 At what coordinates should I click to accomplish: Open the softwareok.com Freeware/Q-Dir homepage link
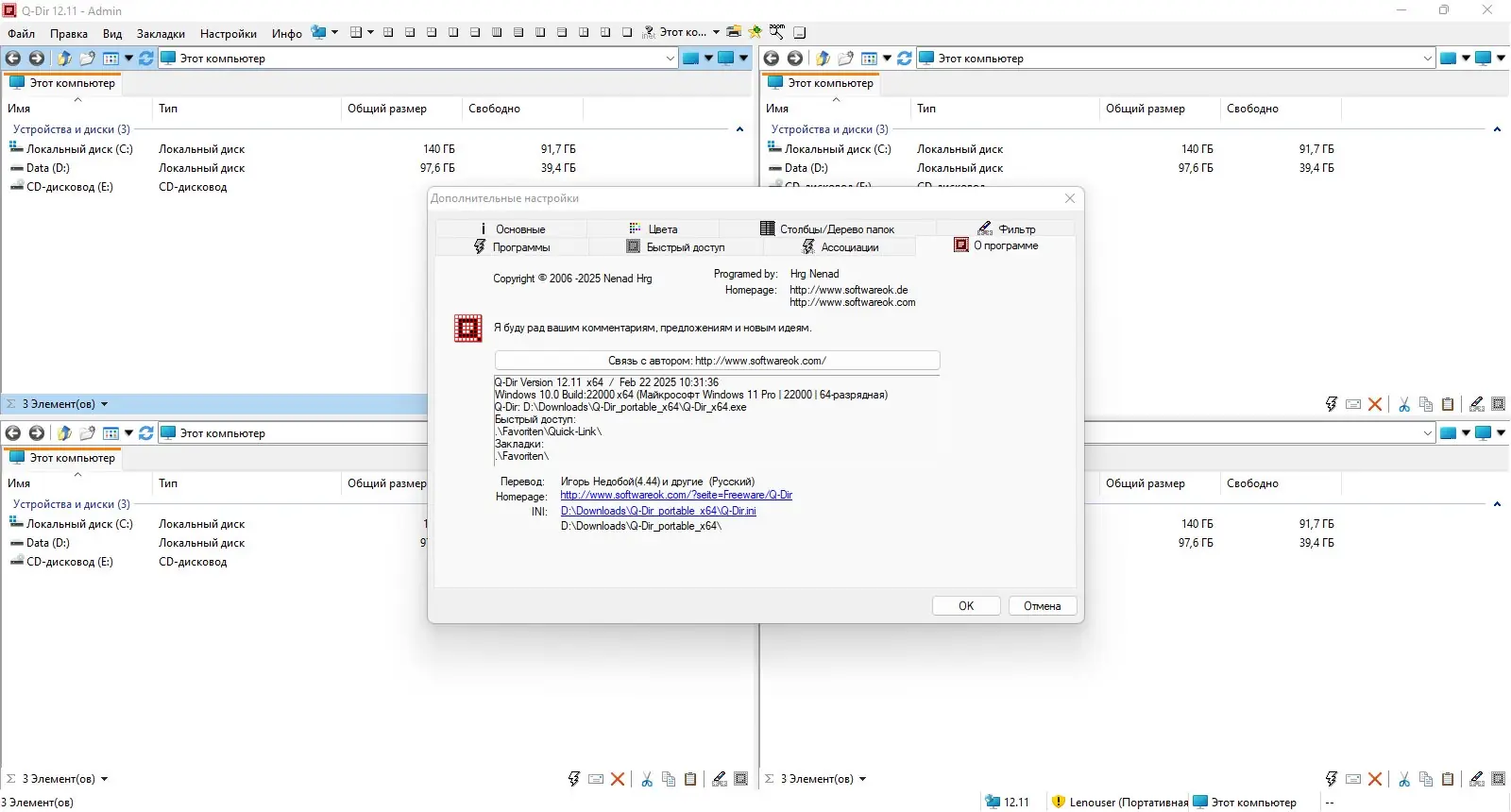tap(676, 495)
